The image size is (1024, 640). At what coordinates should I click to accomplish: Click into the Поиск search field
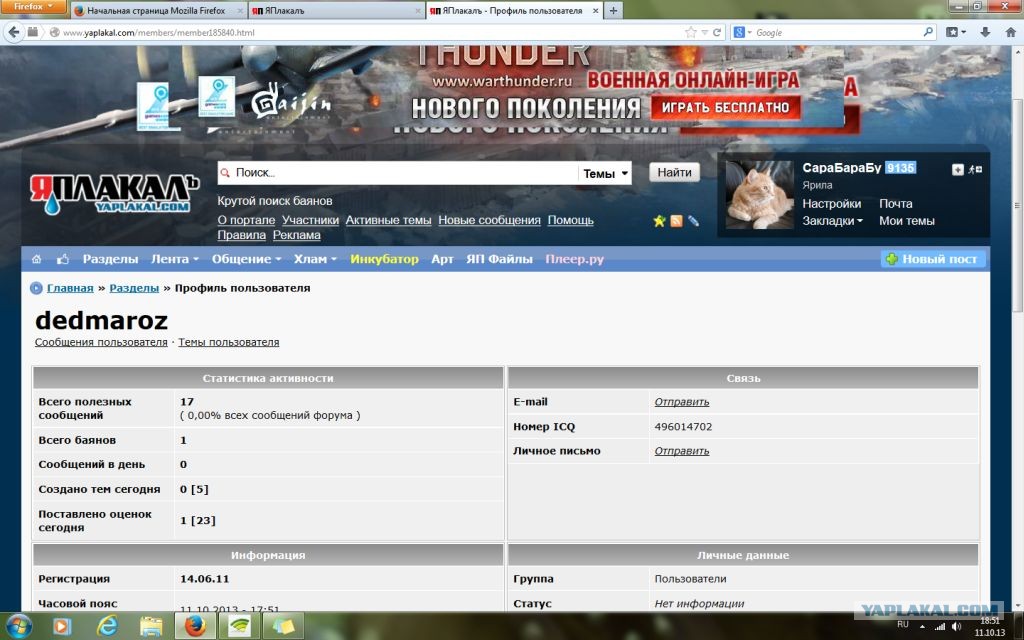pyautogui.click(x=398, y=173)
